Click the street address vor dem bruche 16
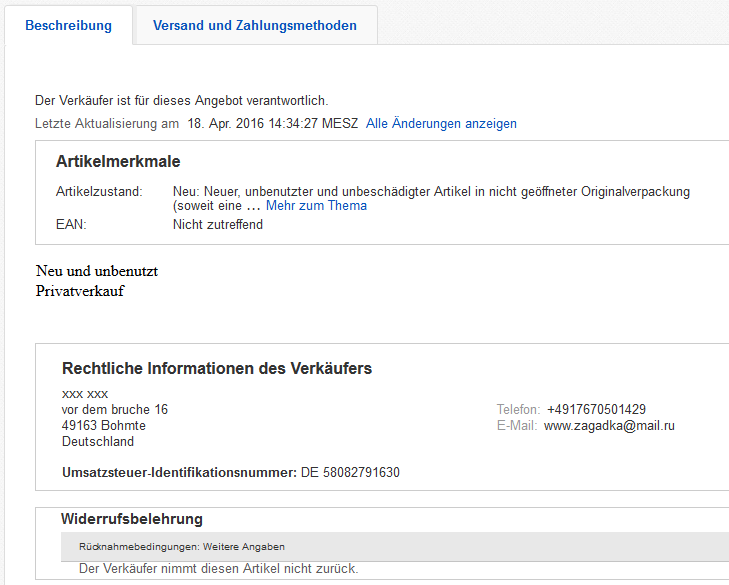The width and height of the screenshot is (729, 585). click(x=115, y=410)
